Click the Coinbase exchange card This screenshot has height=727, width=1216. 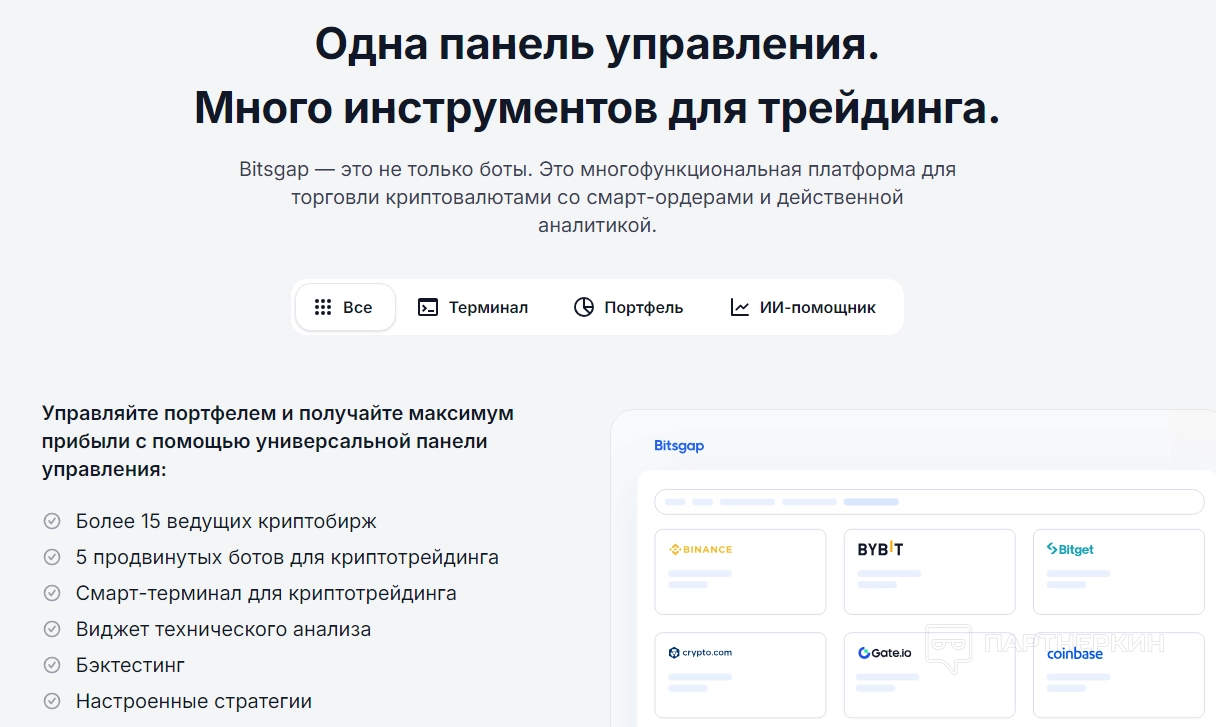point(1118,675)
